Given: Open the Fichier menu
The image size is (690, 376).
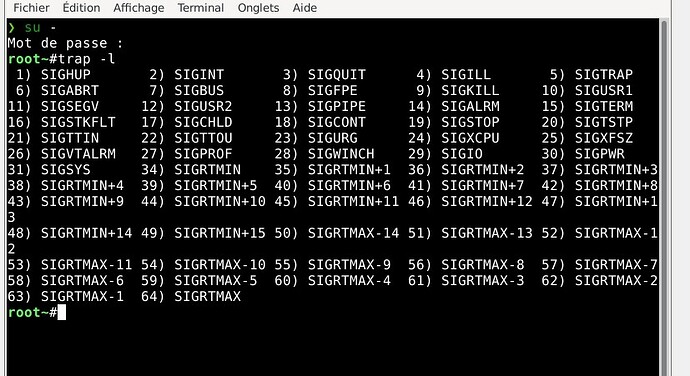Looking at the screenshot, I should [31, 8].
